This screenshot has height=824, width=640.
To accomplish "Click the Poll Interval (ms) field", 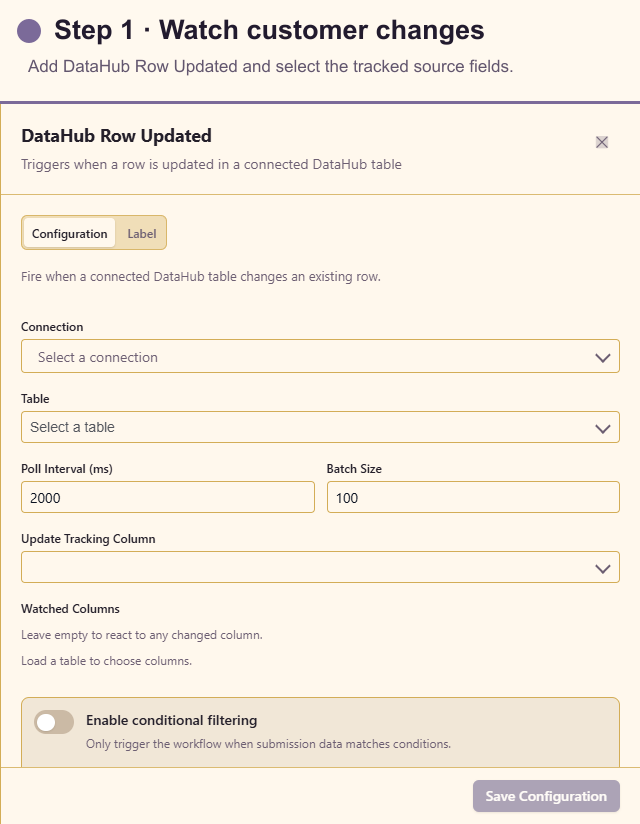I will [x=168, y=497].
